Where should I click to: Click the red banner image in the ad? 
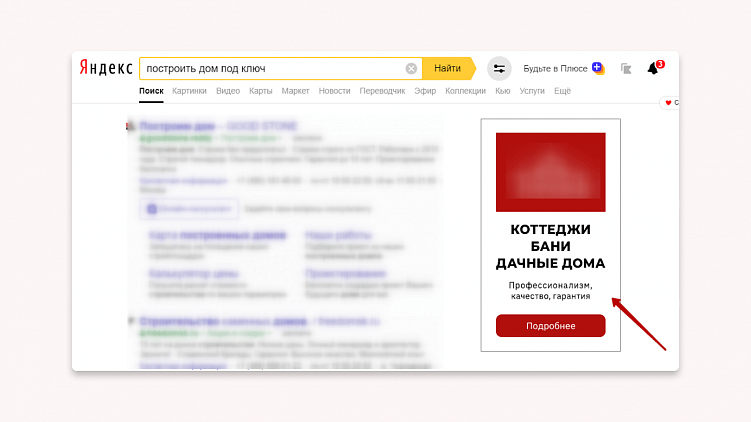[551, 172]
